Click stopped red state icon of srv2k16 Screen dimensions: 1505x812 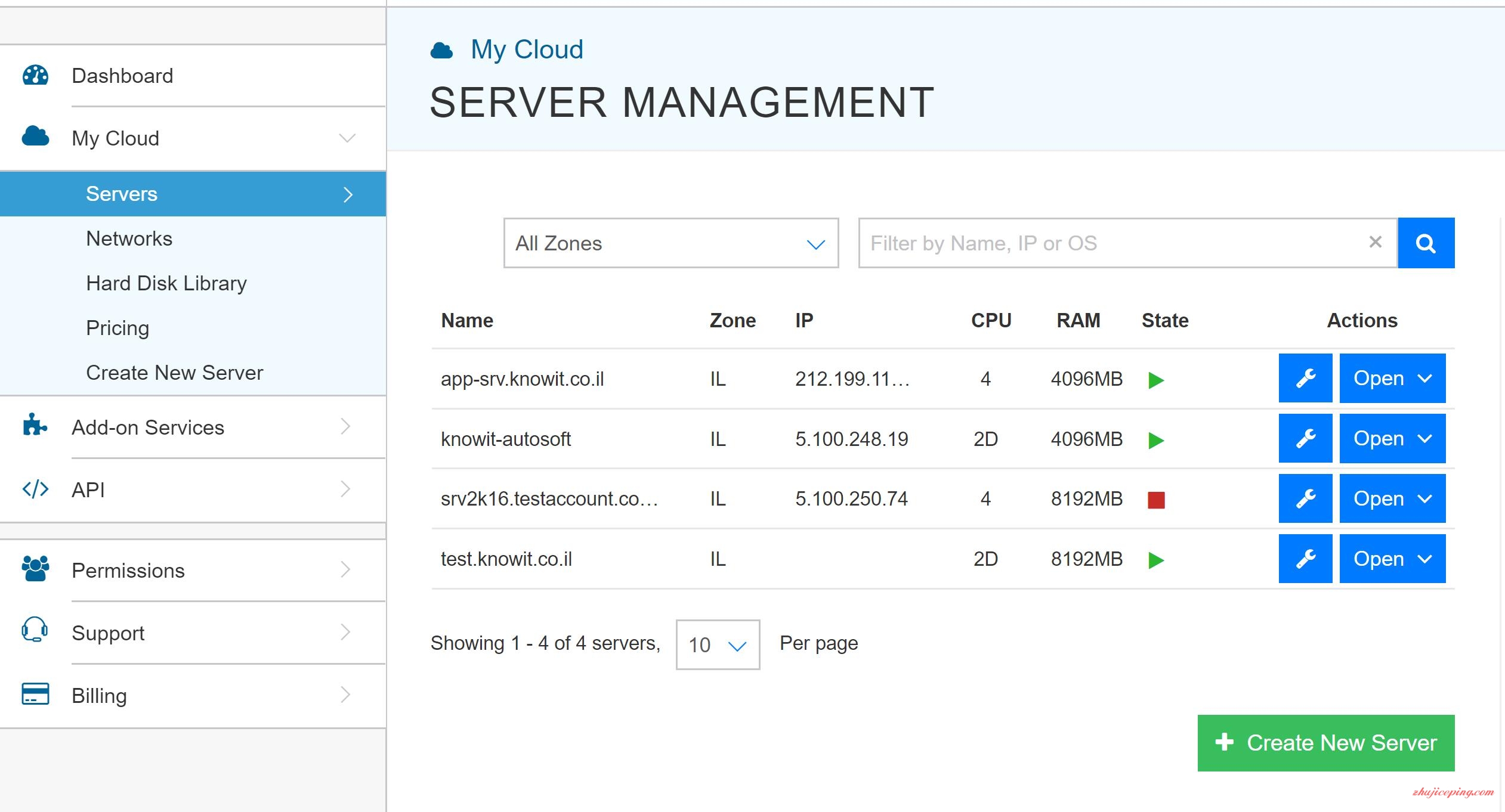pyautogui.click(x=1156, y=500)
